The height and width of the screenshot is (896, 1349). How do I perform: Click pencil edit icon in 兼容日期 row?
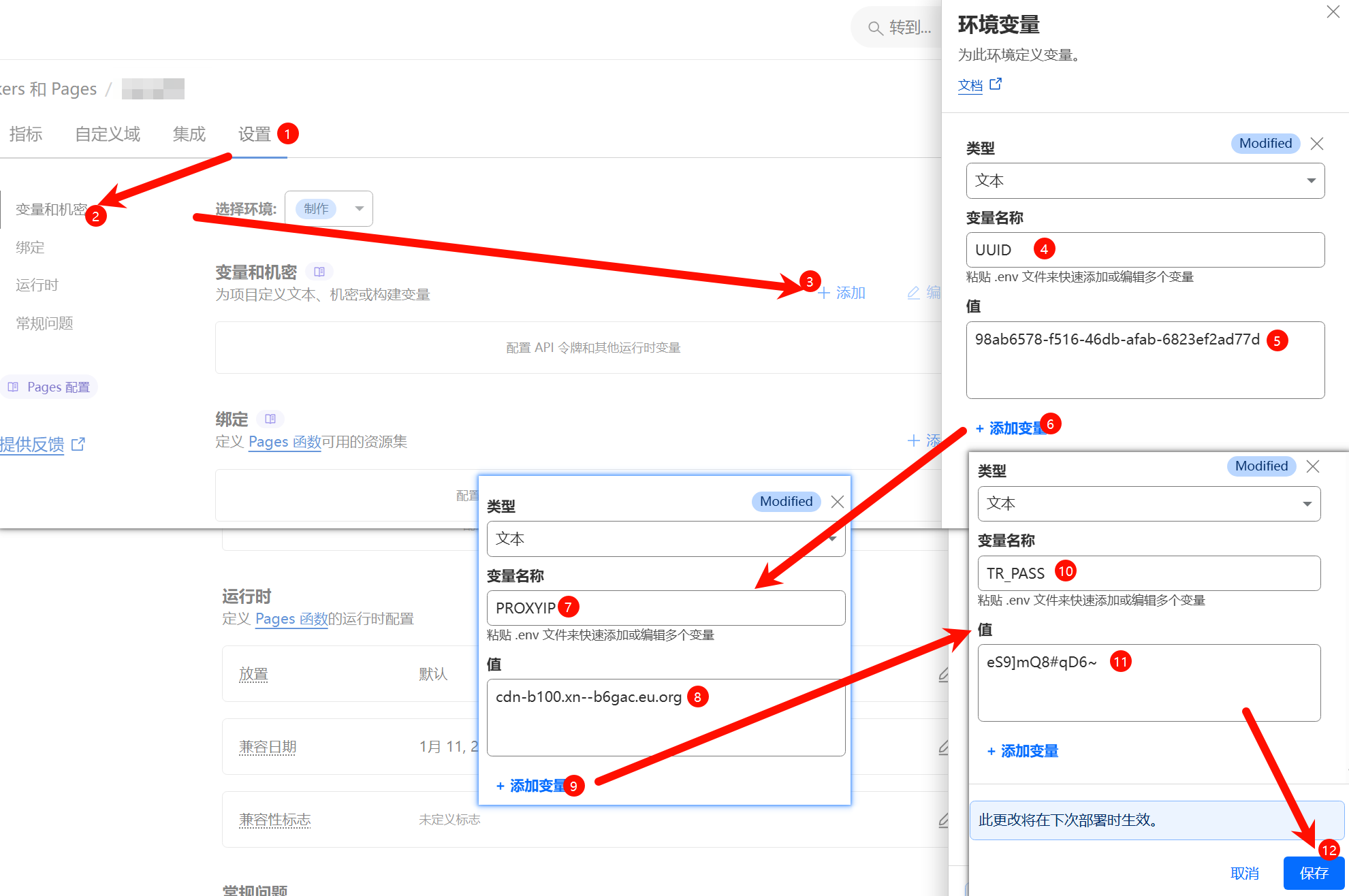coord(944,747)
